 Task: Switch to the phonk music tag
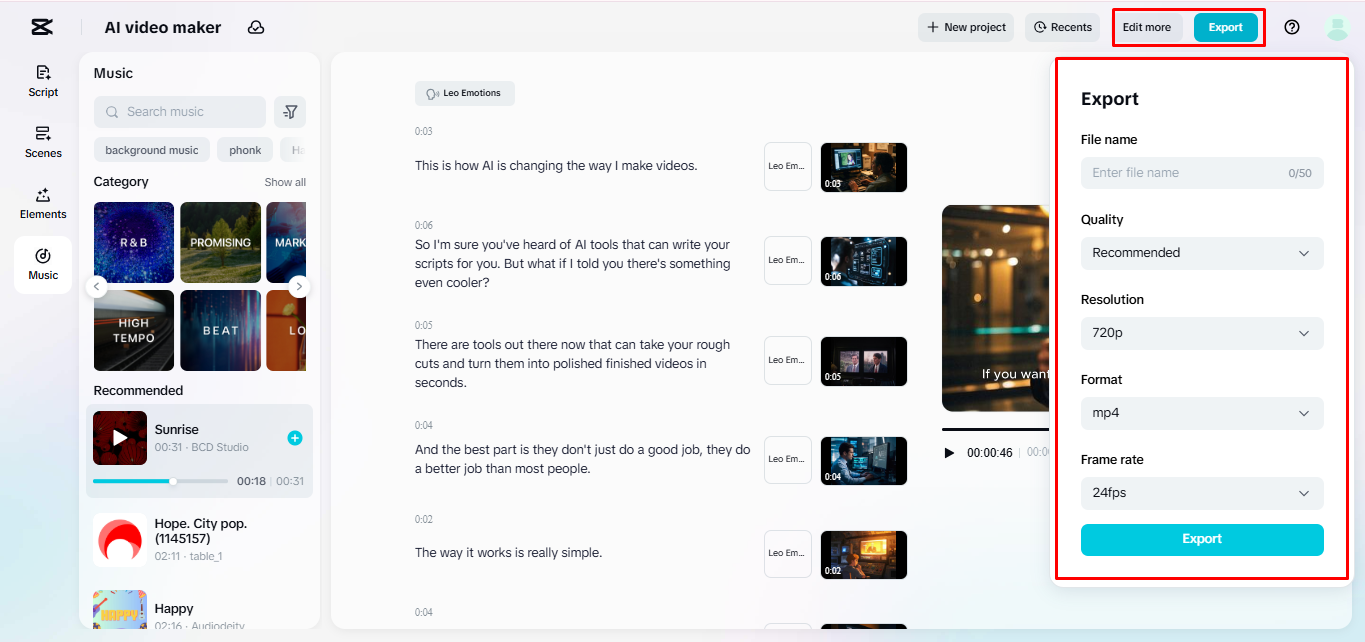(x=244, y=149)
